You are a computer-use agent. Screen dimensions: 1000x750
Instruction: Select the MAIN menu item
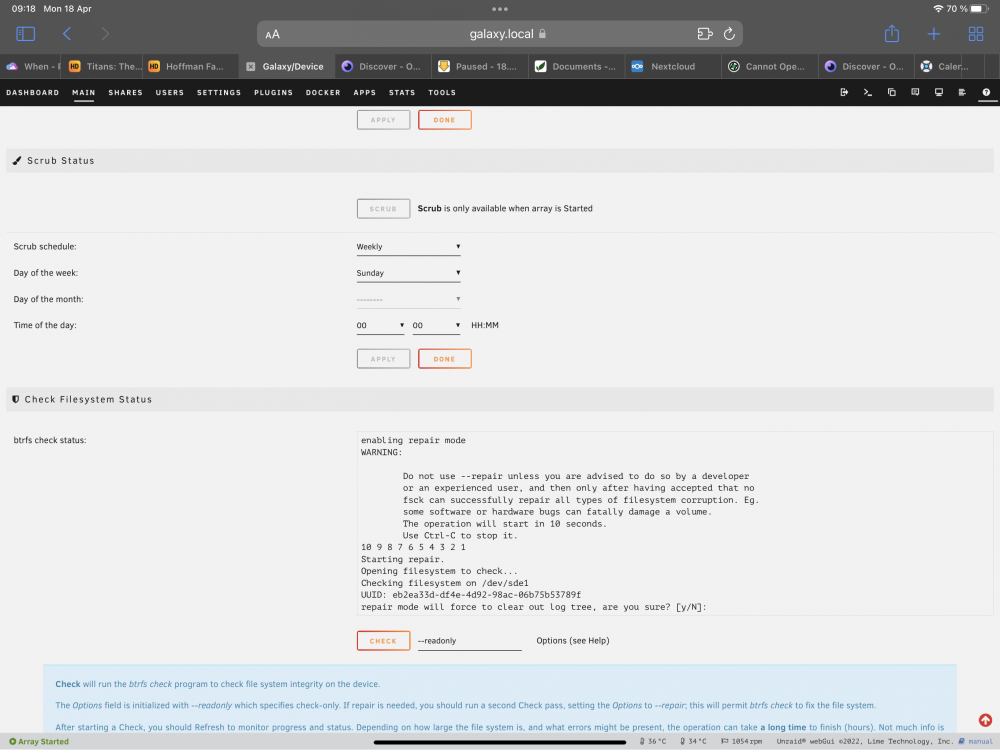click(84, 92)
